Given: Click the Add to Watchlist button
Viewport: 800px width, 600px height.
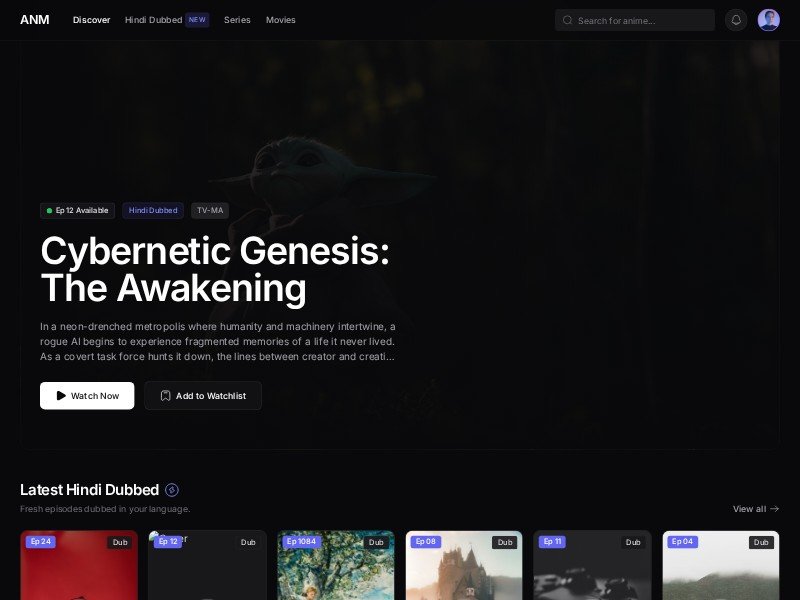Looking at the screenshot, I should 203,395.
